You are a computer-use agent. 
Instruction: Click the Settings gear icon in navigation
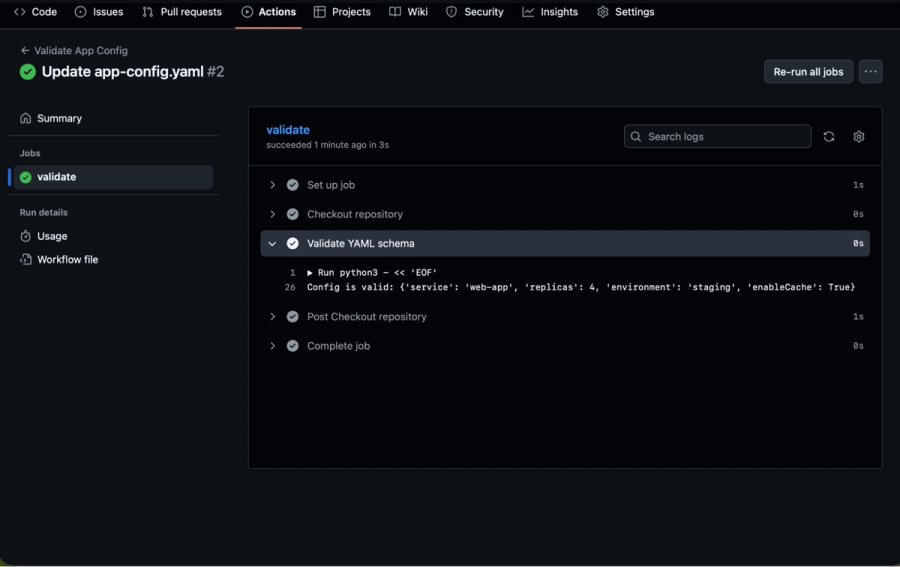tap(603, 11)
